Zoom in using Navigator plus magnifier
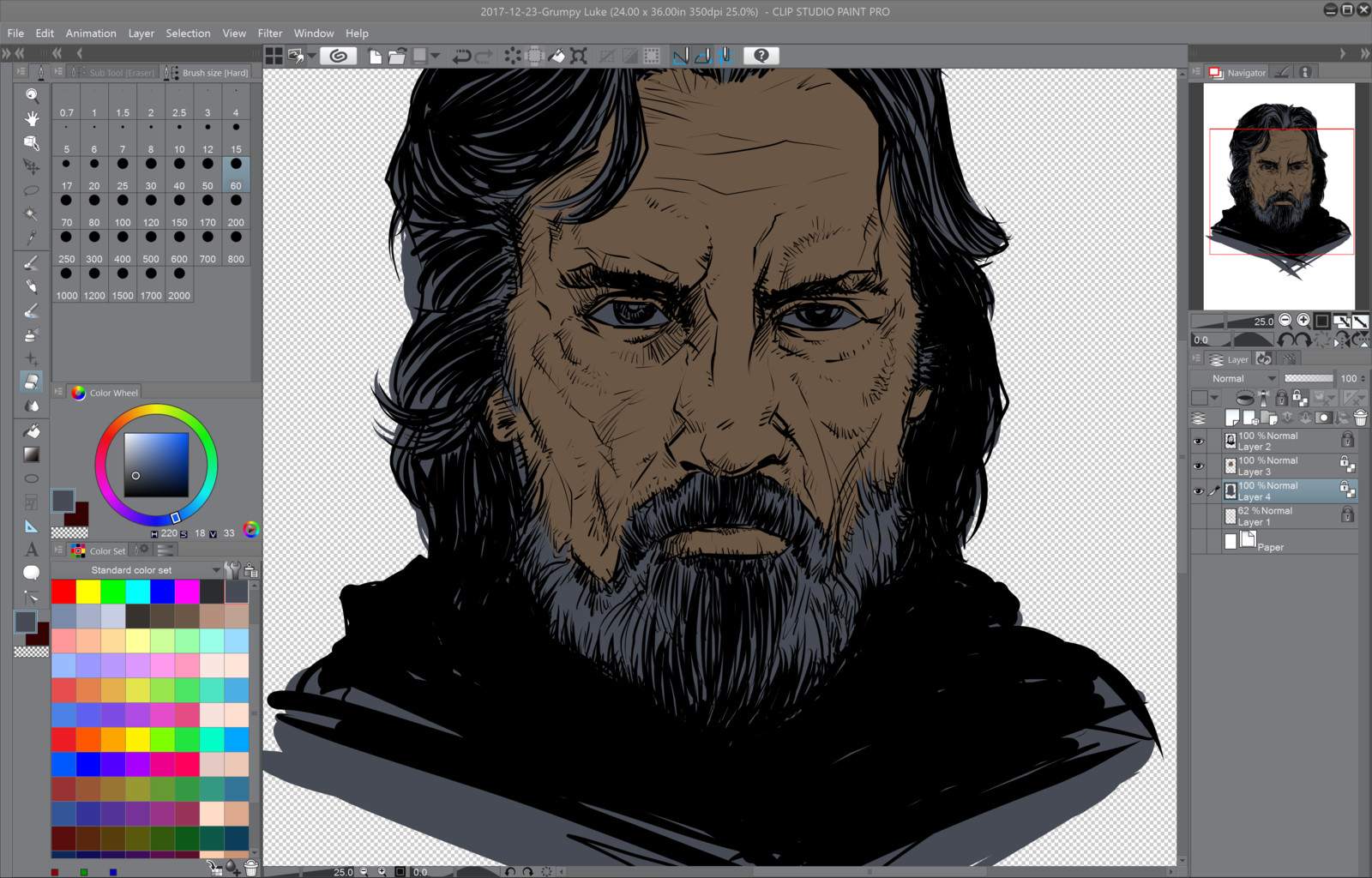 [x=1303, y=320]
